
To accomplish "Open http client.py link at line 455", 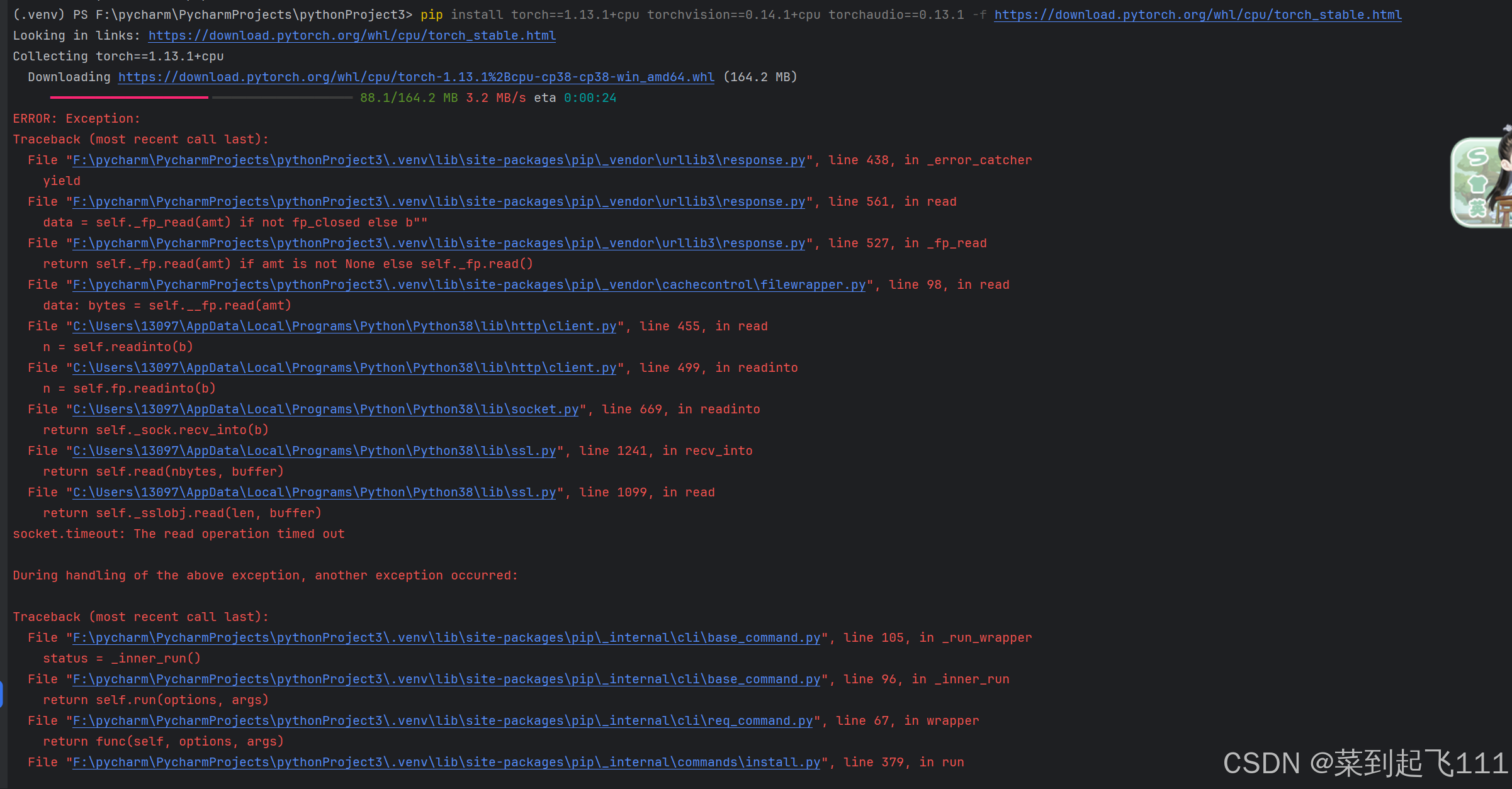I will point(344,326).
